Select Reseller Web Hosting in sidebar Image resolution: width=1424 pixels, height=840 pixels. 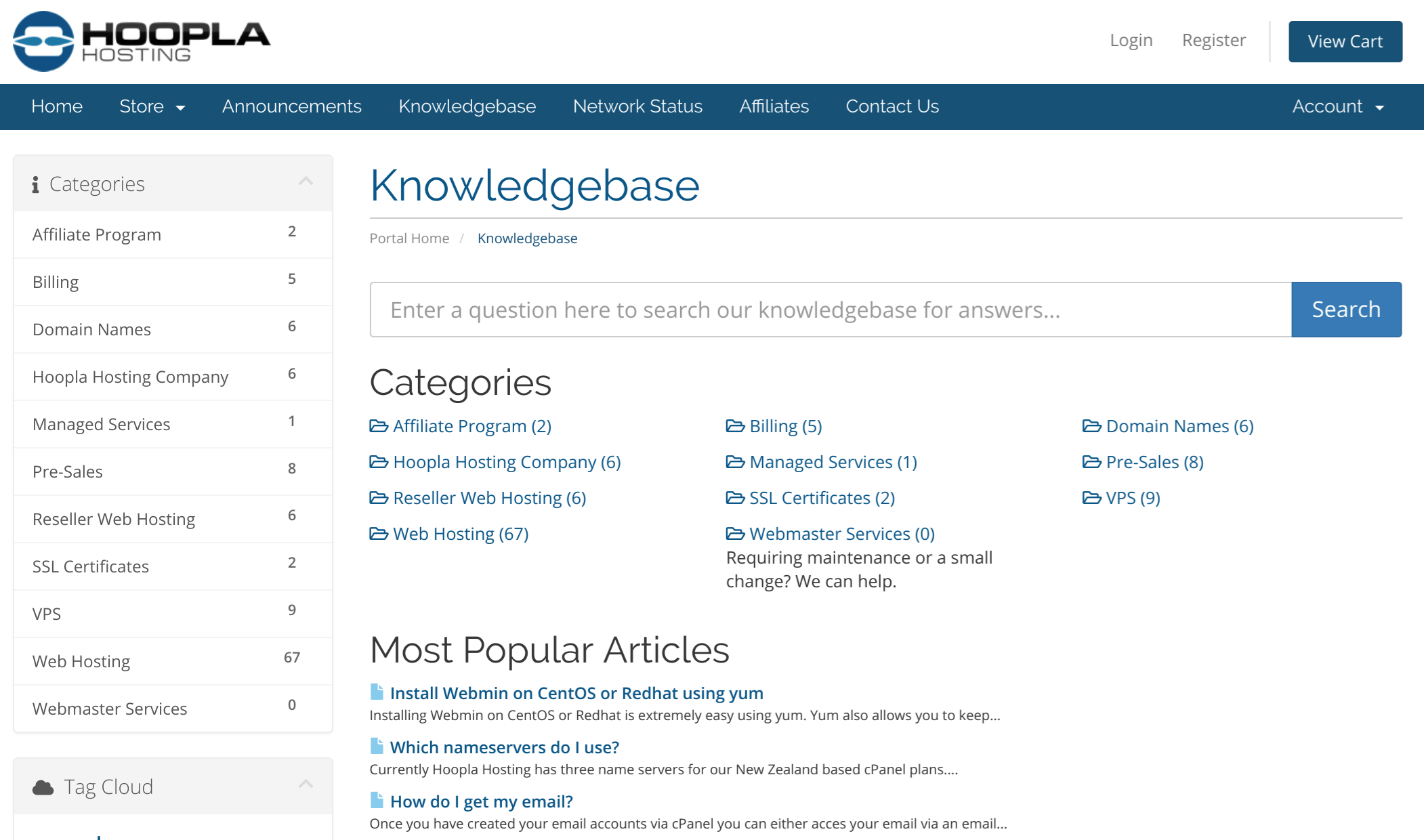(173, 519)
